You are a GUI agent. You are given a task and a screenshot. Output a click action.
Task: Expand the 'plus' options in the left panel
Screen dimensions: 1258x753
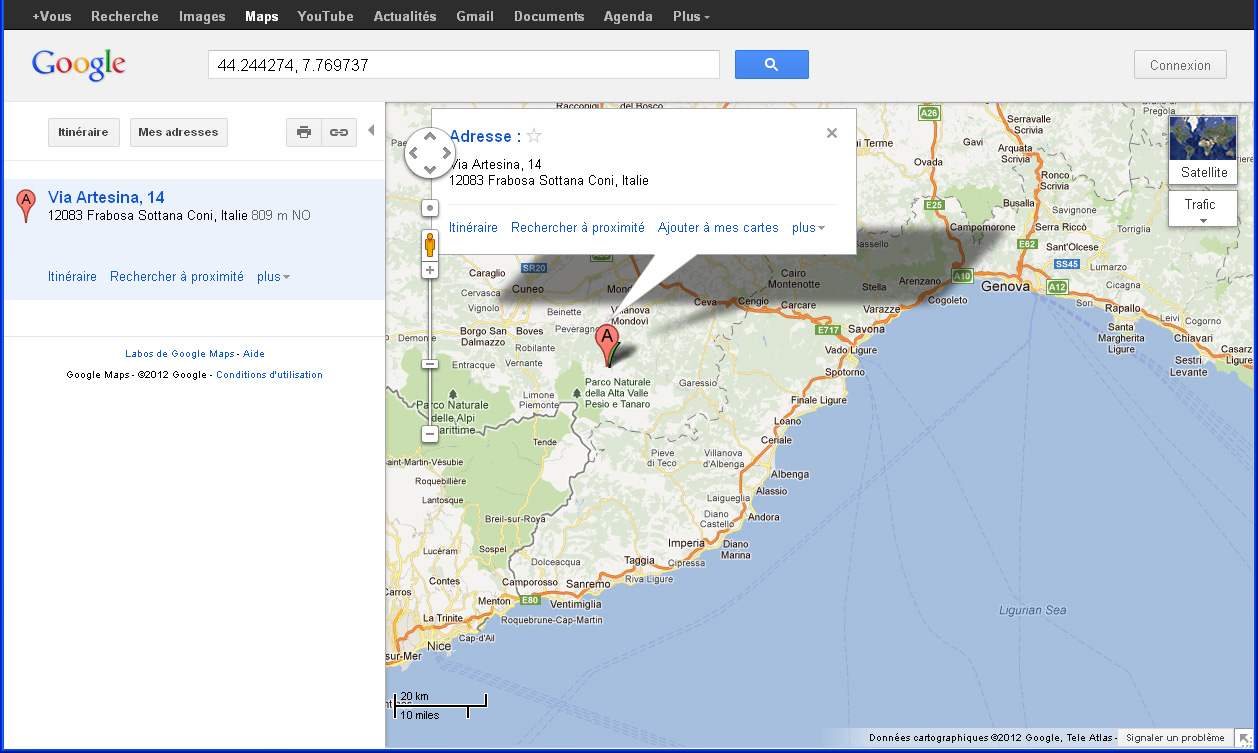[273, 277]
